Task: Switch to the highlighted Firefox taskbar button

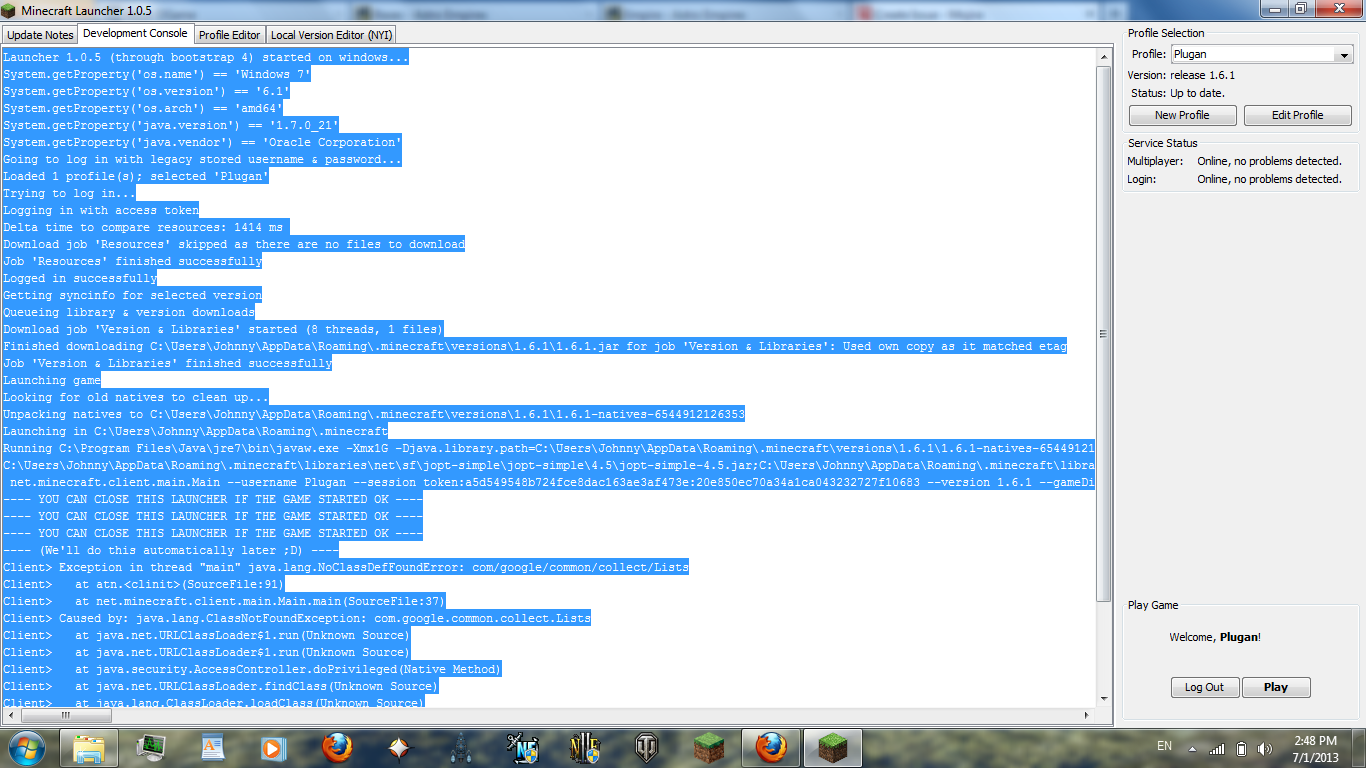Action: pos(771,747)
